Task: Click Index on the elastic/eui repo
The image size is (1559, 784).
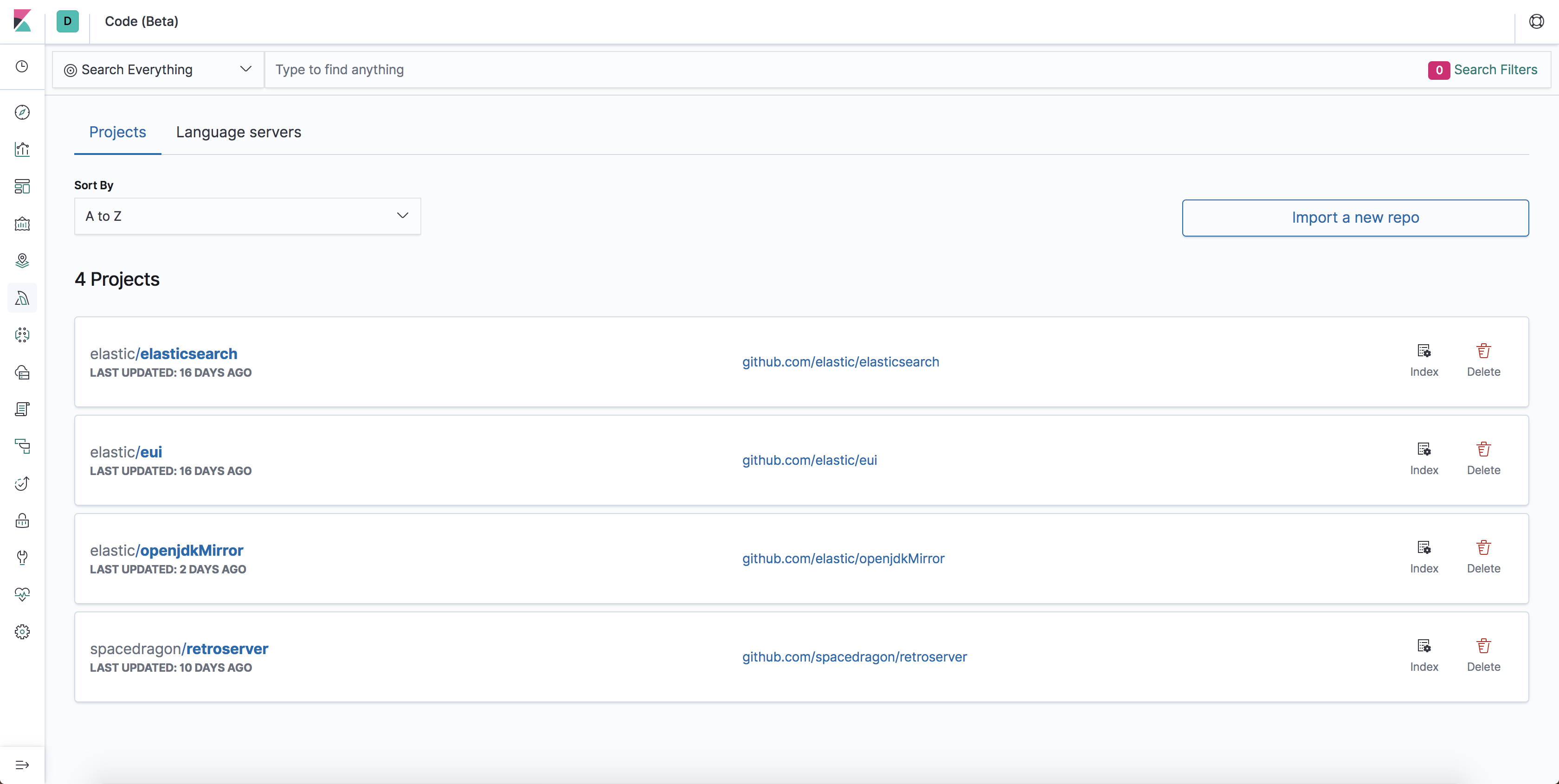Action: (x=1424, y=458)
